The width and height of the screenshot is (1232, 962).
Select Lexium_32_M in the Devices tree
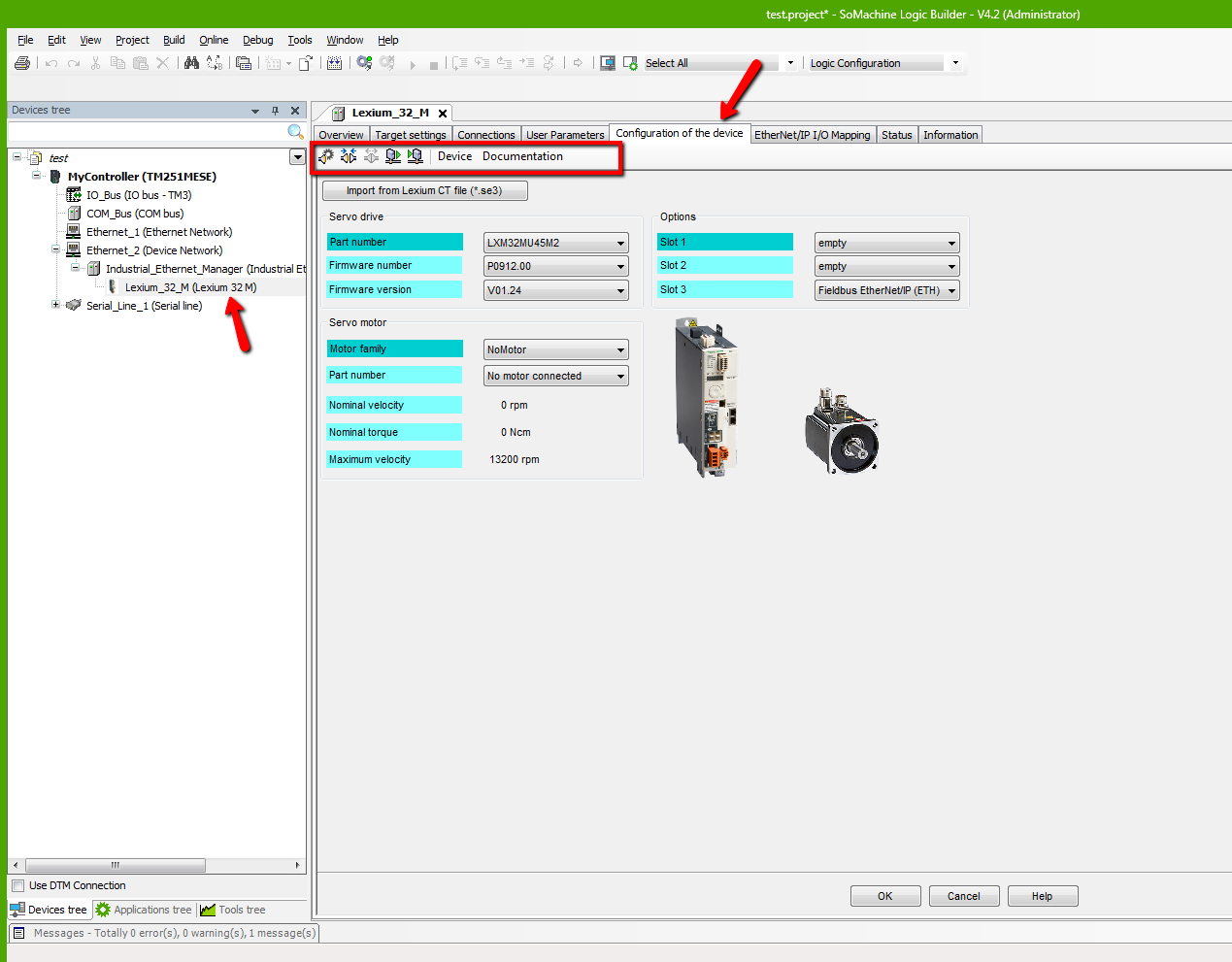tap(190, 287)
